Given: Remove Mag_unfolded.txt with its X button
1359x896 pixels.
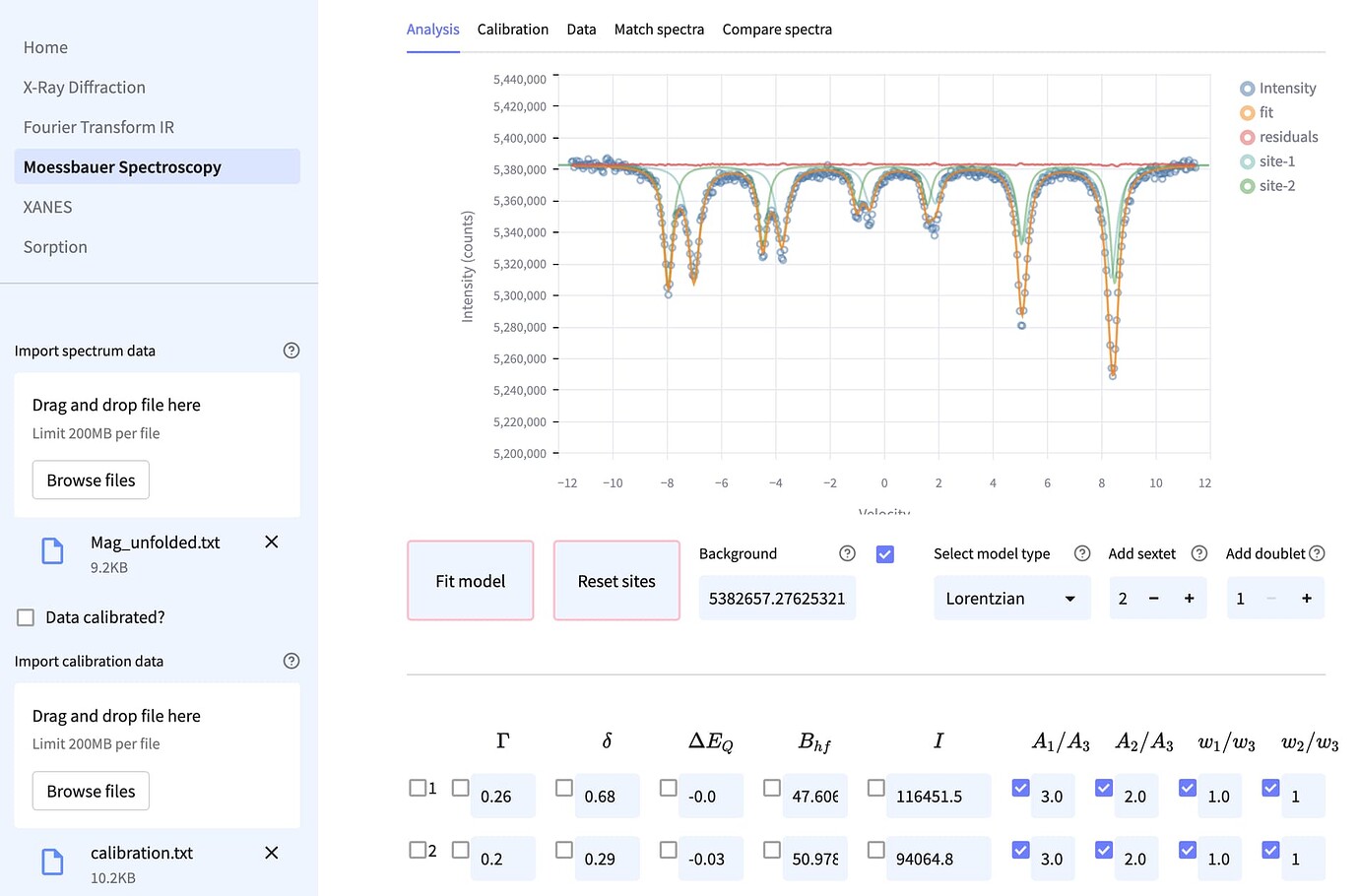Looking at the screenshot, I should pyautogui.click(x=271, y=542).
